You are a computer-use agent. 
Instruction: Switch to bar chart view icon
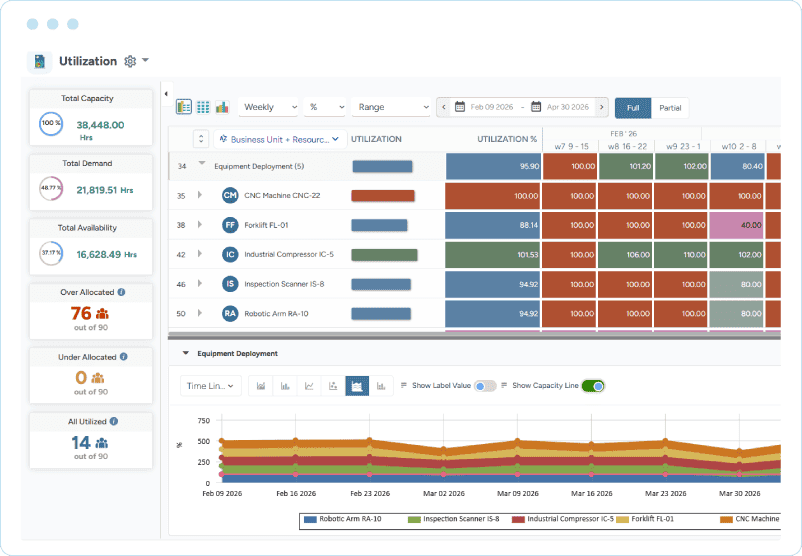click(222, 107)
